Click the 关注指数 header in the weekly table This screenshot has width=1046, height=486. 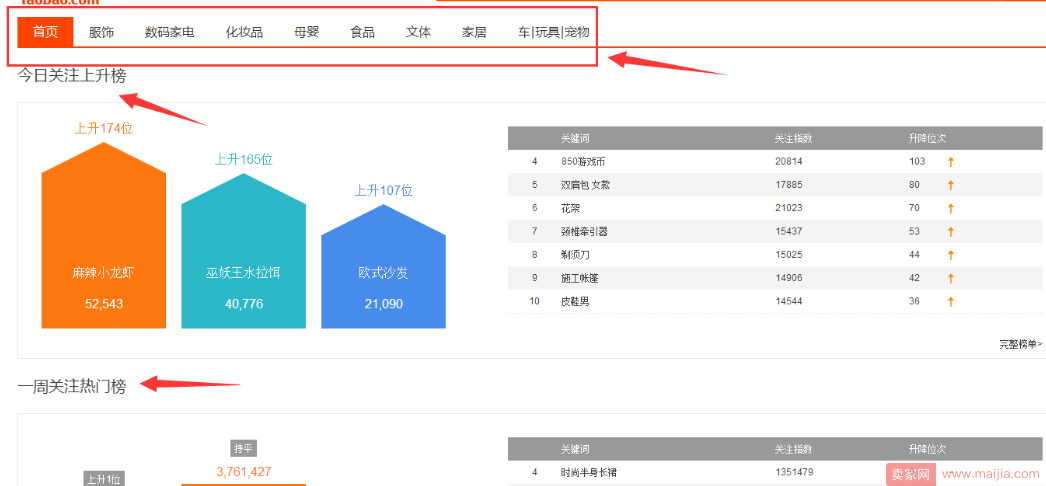[793, 449]
